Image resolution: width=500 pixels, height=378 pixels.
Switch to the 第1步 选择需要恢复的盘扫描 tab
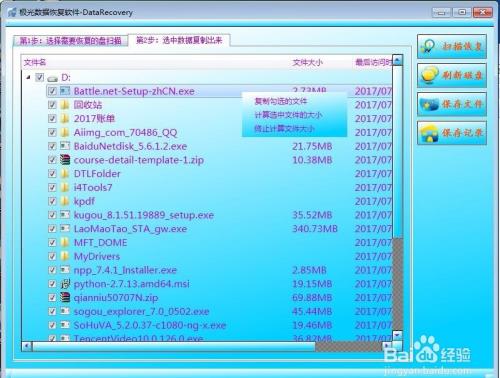(x=70, y=41)
